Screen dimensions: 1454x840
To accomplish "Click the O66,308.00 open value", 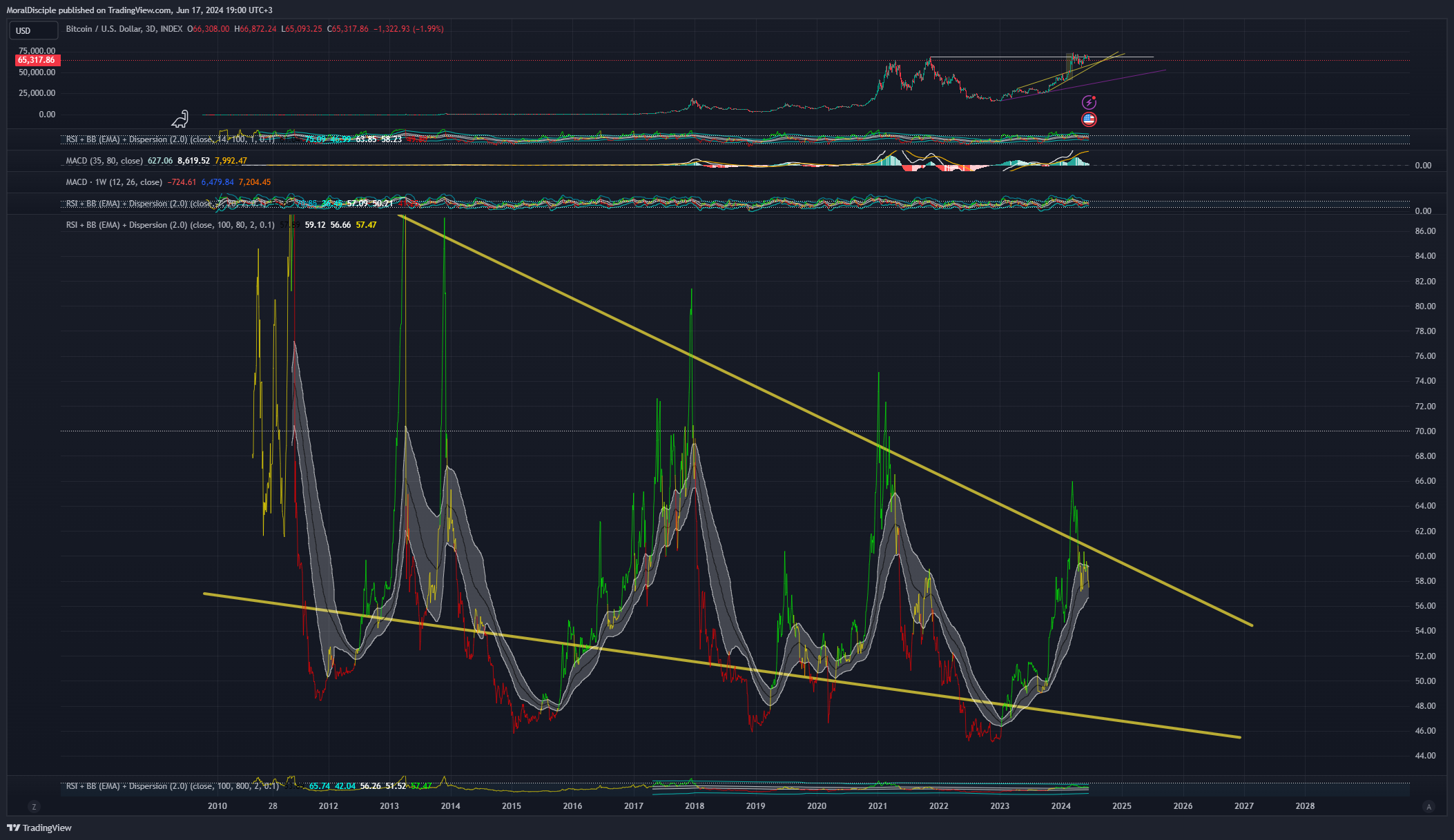I will pyautogui.click(x=209, y=29).
